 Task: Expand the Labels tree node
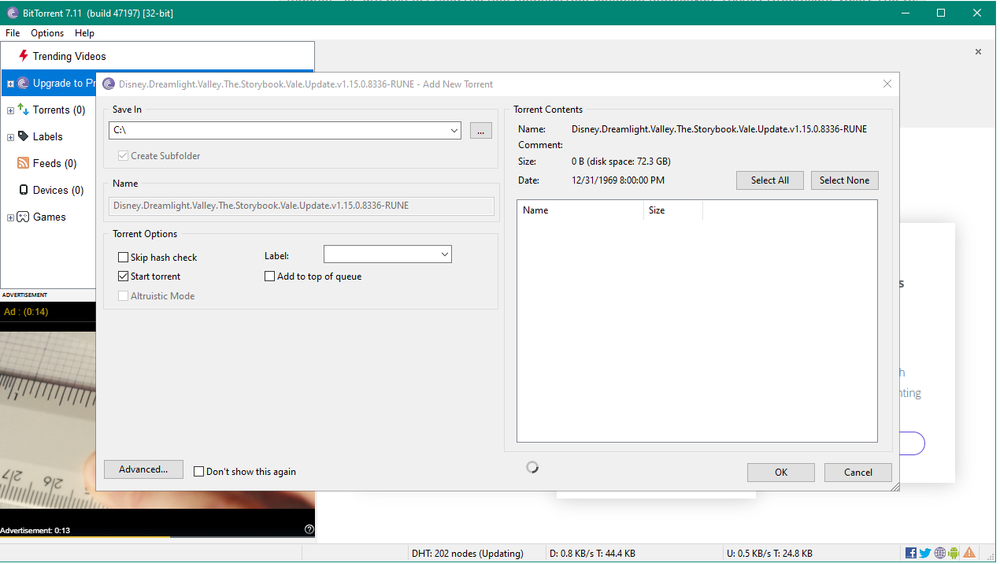[10, 137]
